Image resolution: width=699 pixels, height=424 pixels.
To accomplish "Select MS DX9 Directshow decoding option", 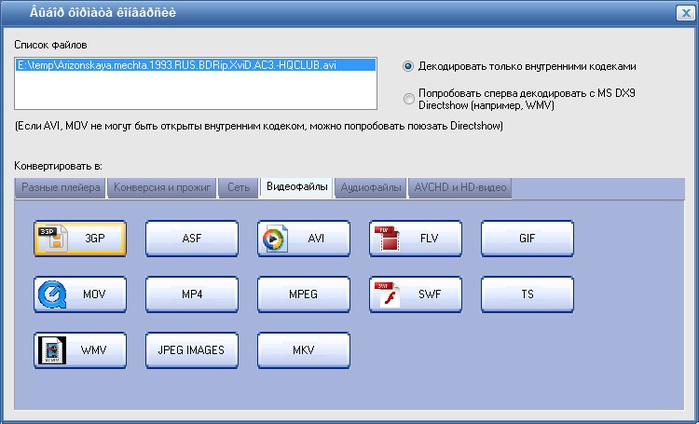I will click(408, 98).
